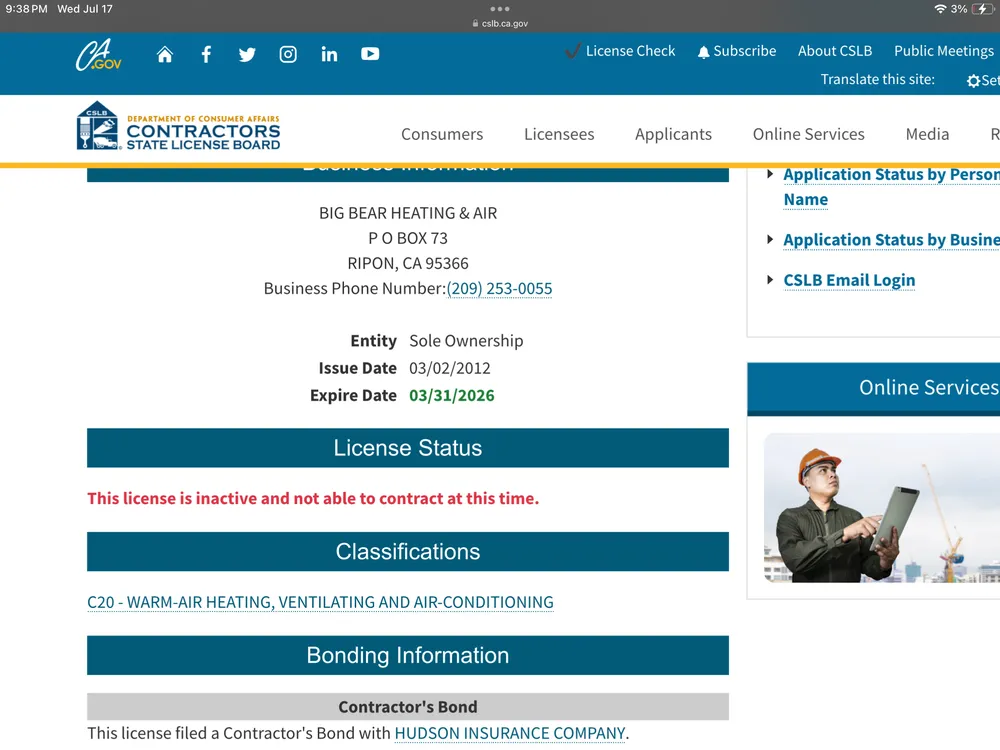Open the YouTube icon in header
This screenshot has width=1000, height=750.
(370, 55)
